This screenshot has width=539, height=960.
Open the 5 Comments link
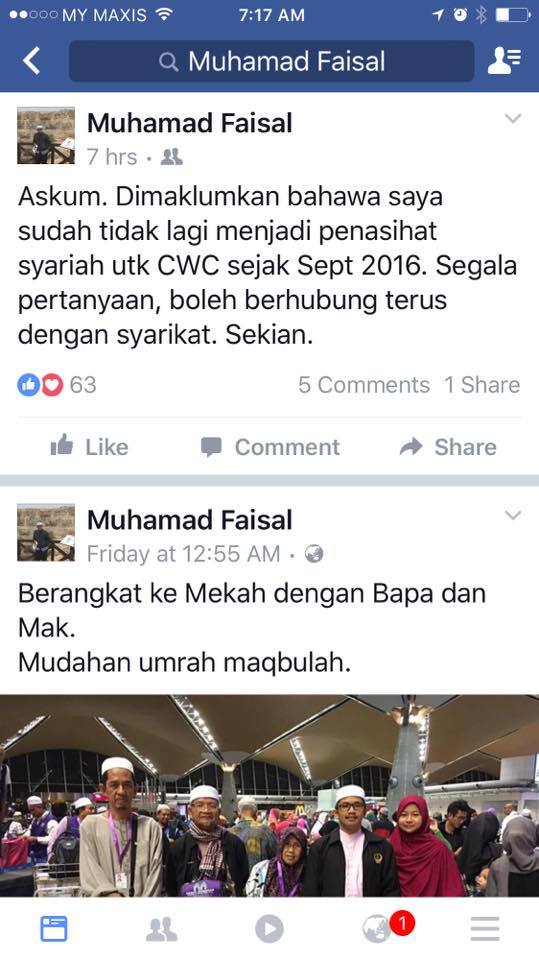364,384
